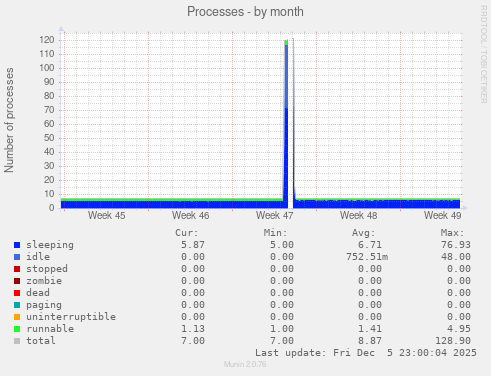Screen dimensions: 491x376
Task: Click the 'Number of processes' axis label
Action: coord(9,120)
